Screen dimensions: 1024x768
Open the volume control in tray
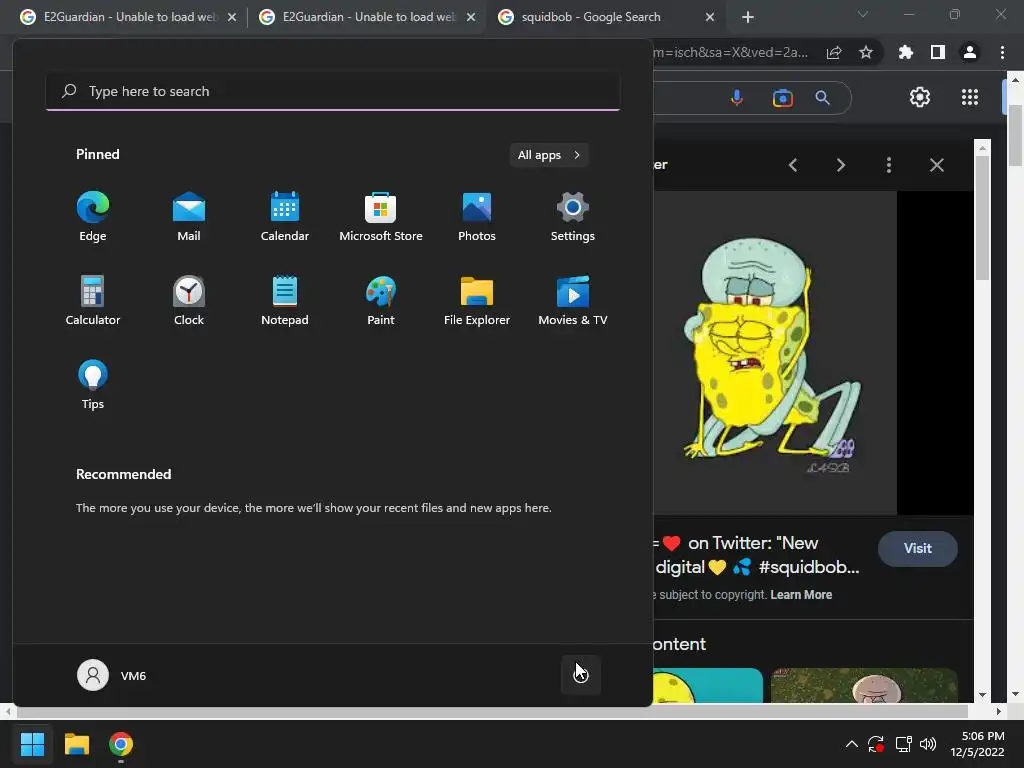[x=928, y=744]
